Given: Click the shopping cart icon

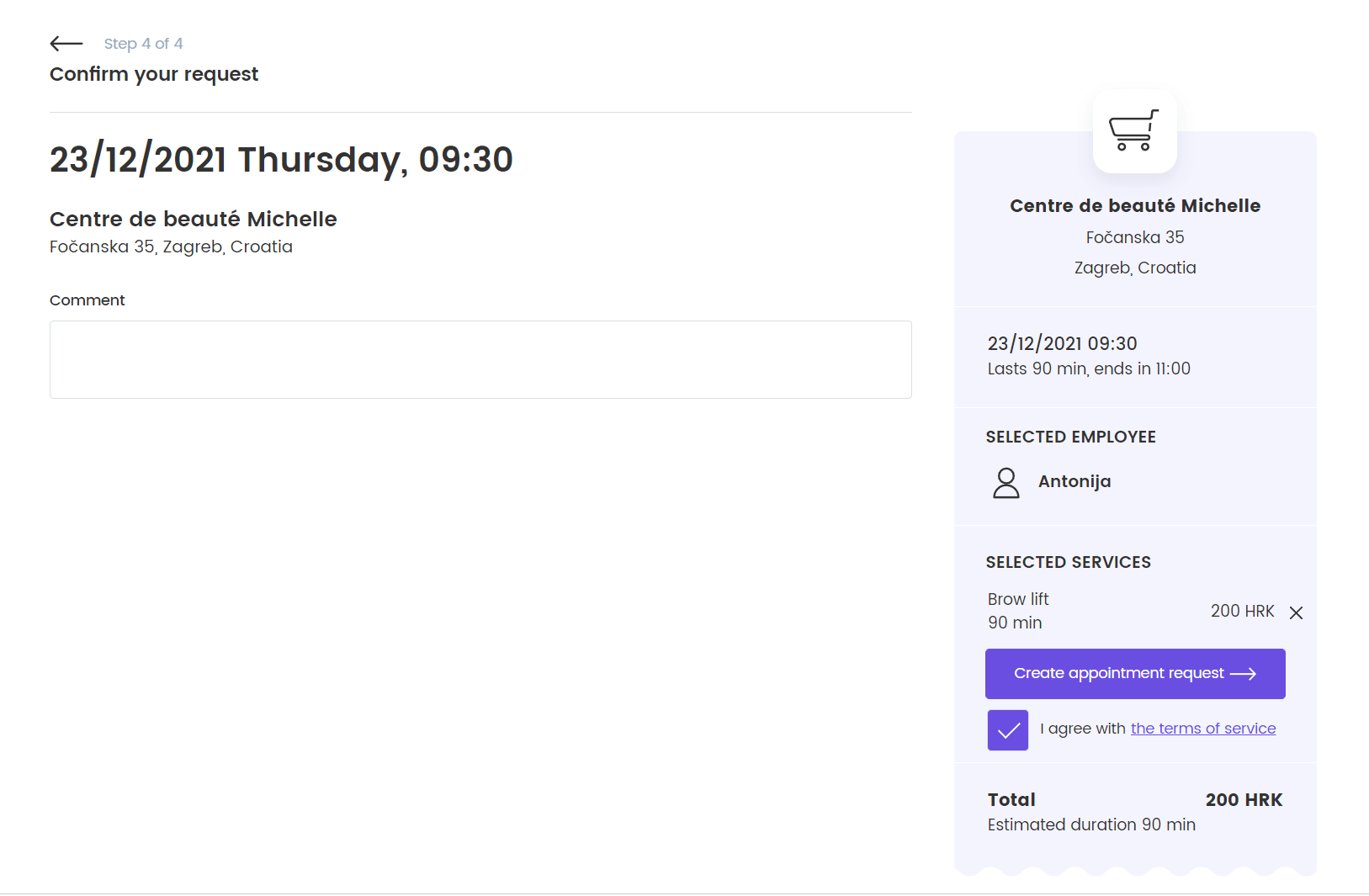Looking at the screenshot, I should point(1134,131).
